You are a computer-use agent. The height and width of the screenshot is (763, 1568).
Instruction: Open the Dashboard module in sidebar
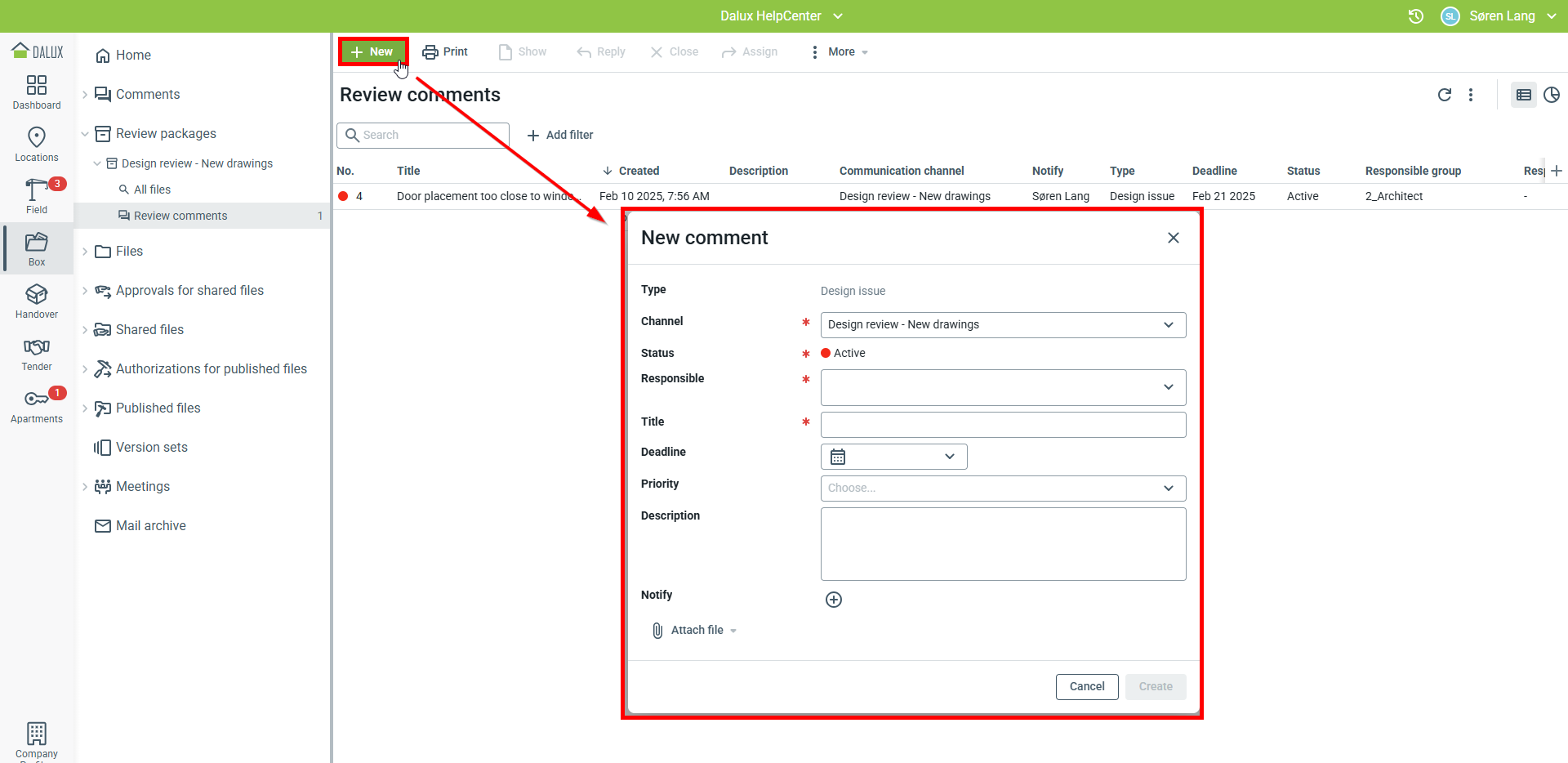click(x=37, y=92)
